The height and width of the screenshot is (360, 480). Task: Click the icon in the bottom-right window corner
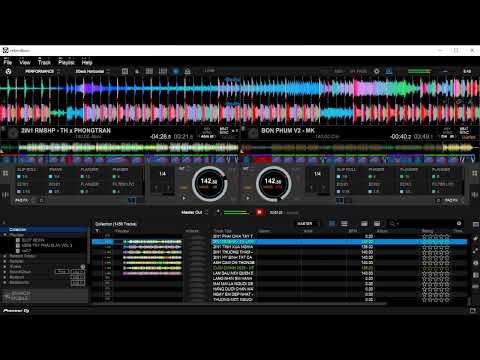(x=473, y=310)
